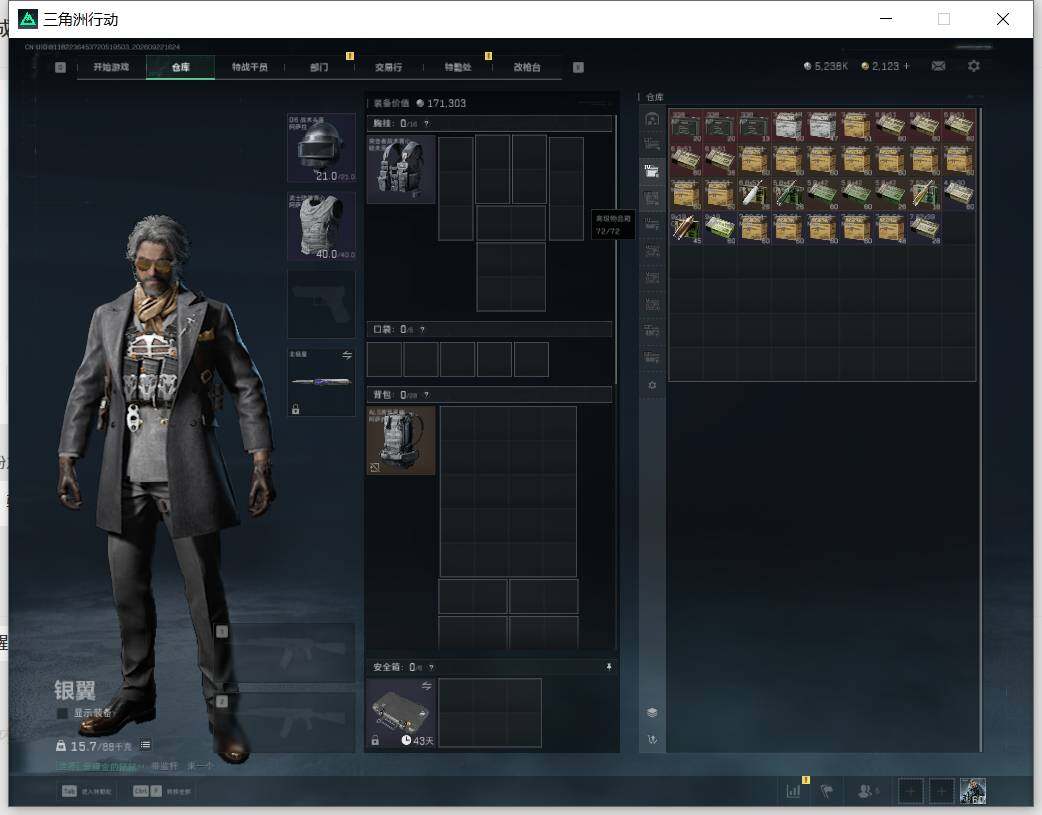Select the chest rig item thumbnail
The width and height of the screenshot is (1042, 815).
[401, 169]
